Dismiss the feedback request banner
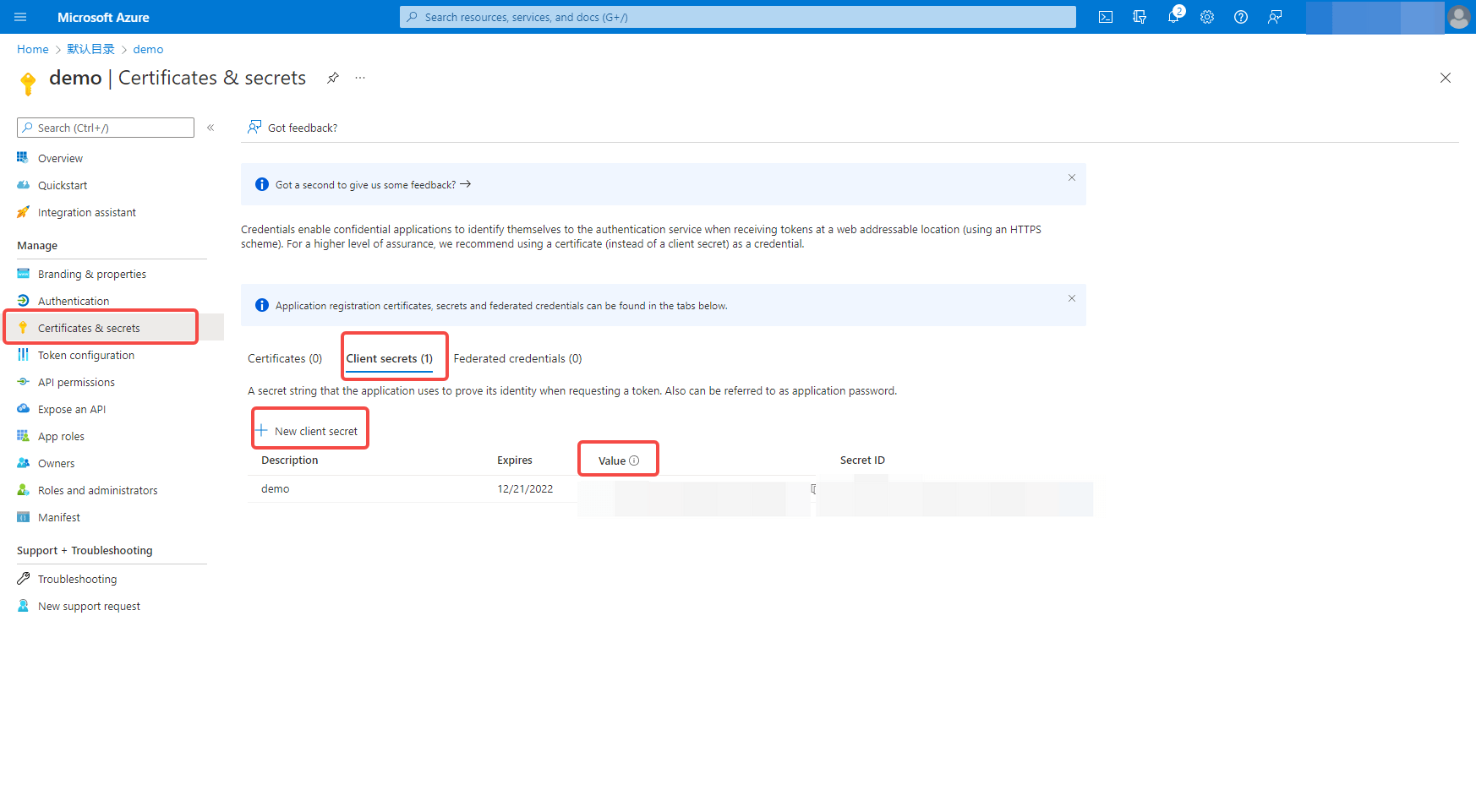Screen dimensions: 1476x812 coord(1071,177)
